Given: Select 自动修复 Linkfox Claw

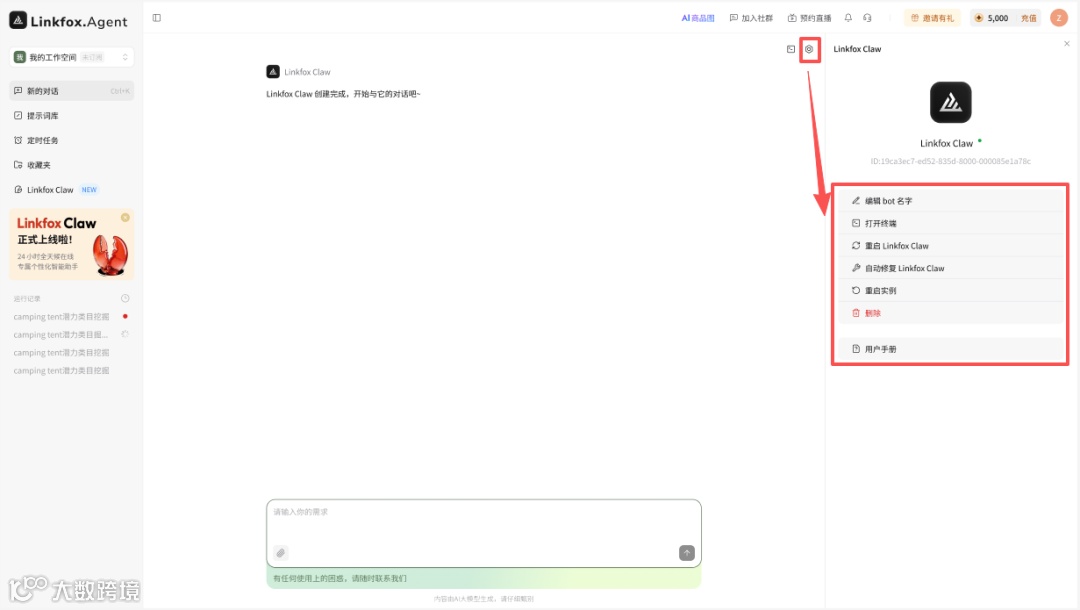Looking at the screenshot, I should coord(951,268).
